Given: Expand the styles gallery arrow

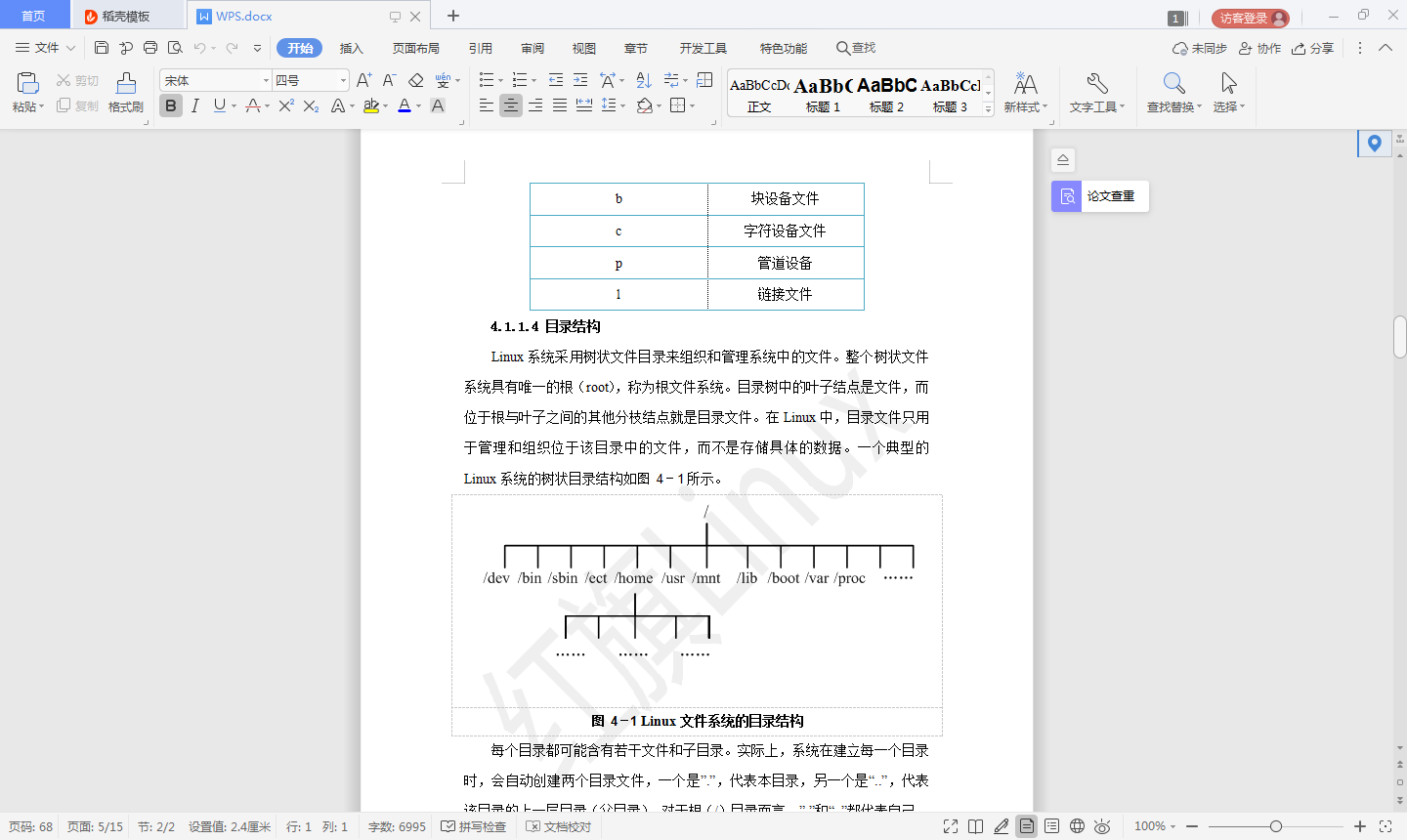Looking at the screenshot, I should (988, 109).
